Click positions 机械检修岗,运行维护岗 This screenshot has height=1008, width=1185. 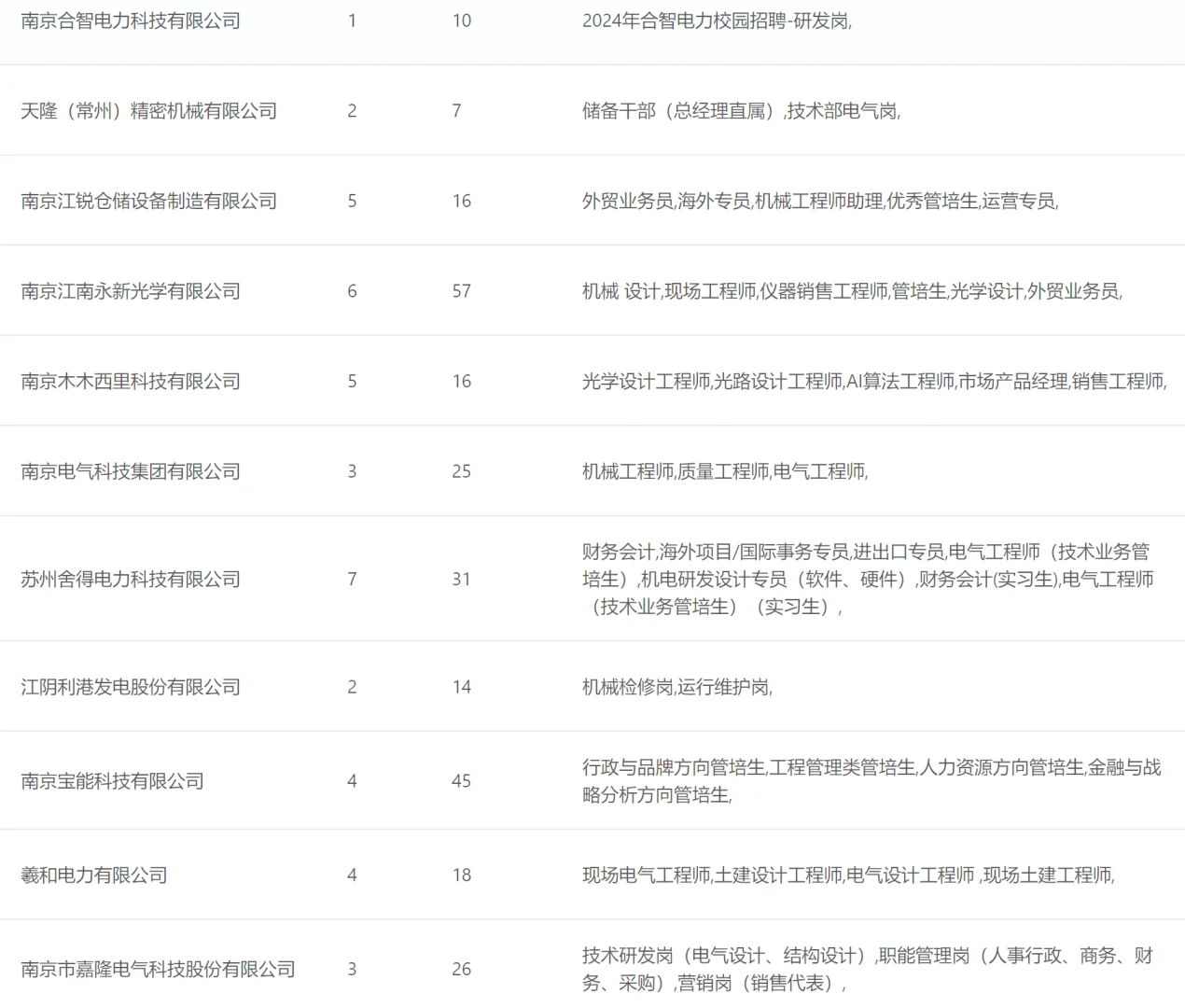click(x=677, y=687)
